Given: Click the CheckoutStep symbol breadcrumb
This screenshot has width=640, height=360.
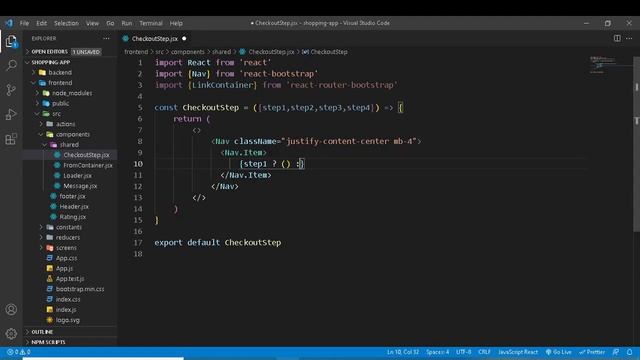Looking at the screenshot, I should [325, 52].
